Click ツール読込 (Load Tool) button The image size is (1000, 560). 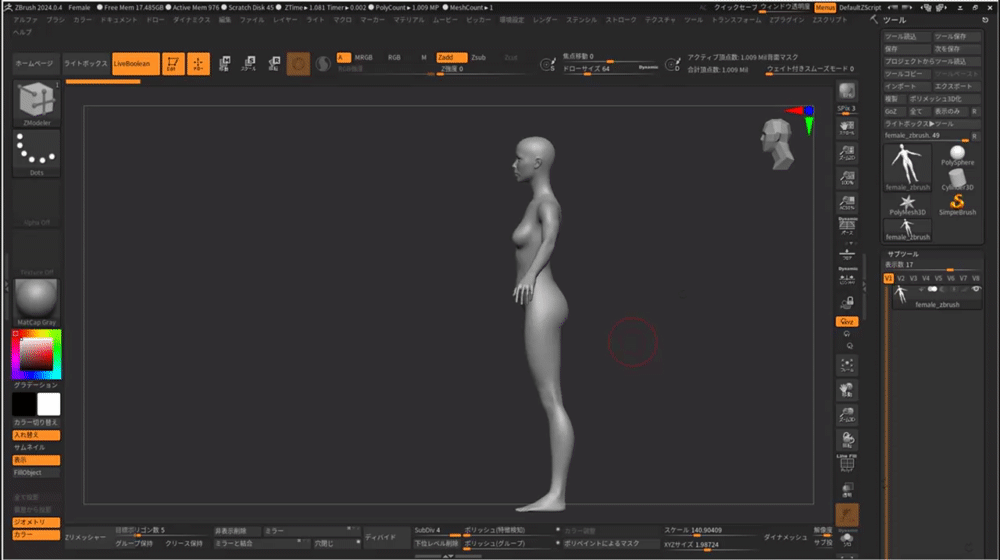907,36
